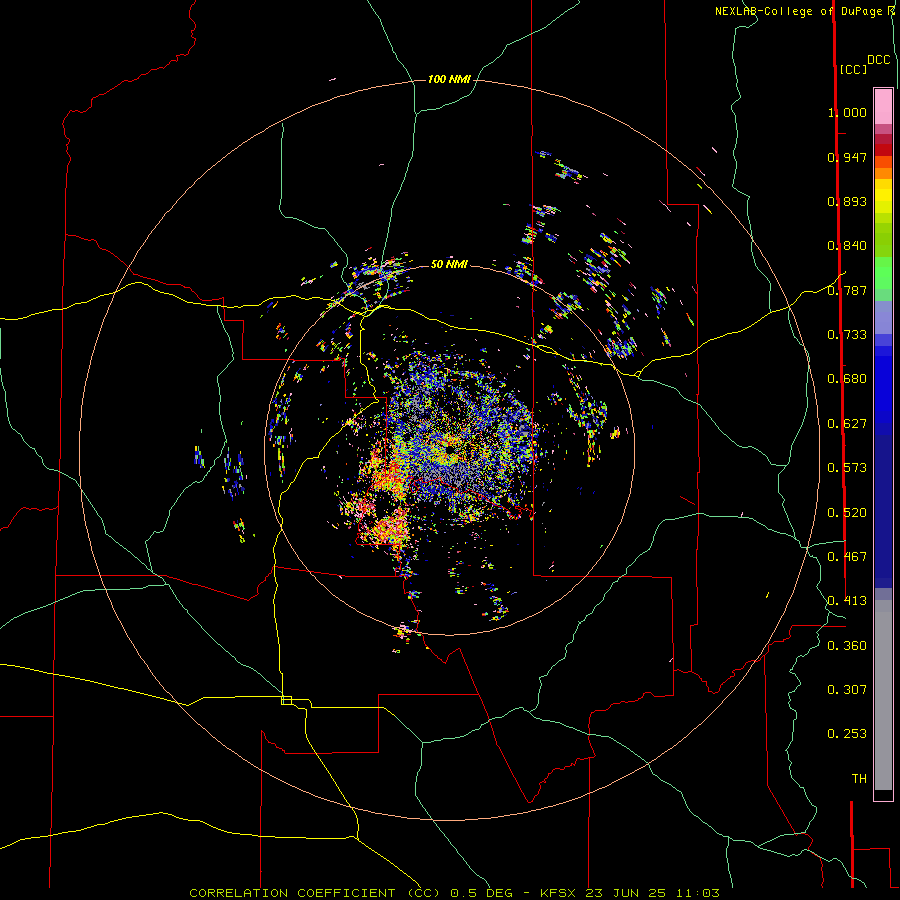Select the 0.253 scale value
The width and height of the screenshot is (900, 900).
pos(847,734)
